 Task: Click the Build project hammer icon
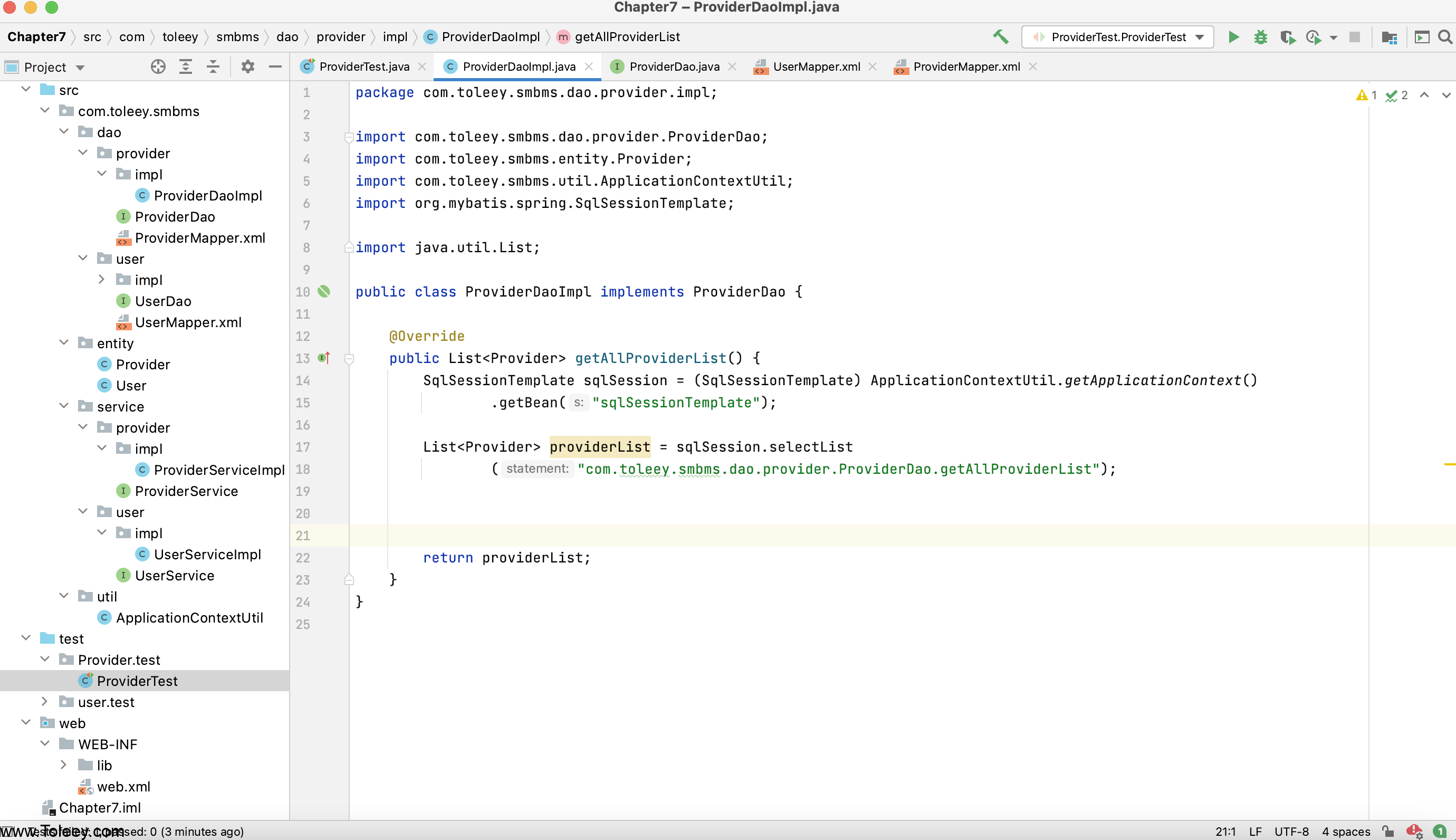1000,37
